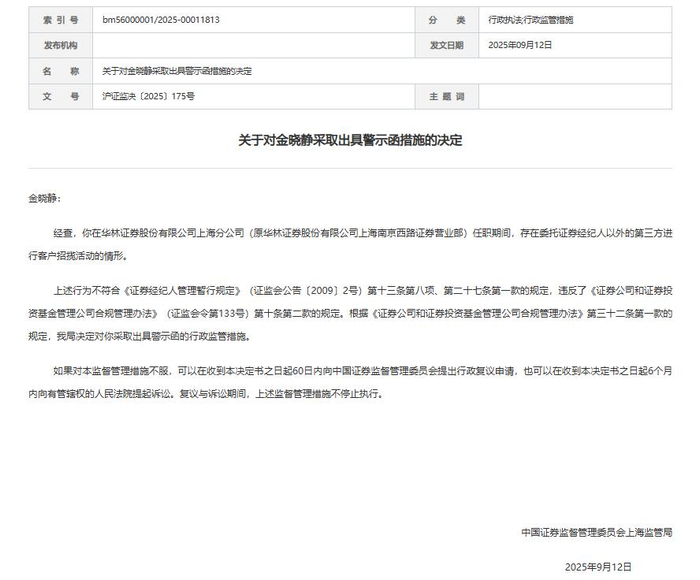Click the 主题词 label cell

[446, 96]
